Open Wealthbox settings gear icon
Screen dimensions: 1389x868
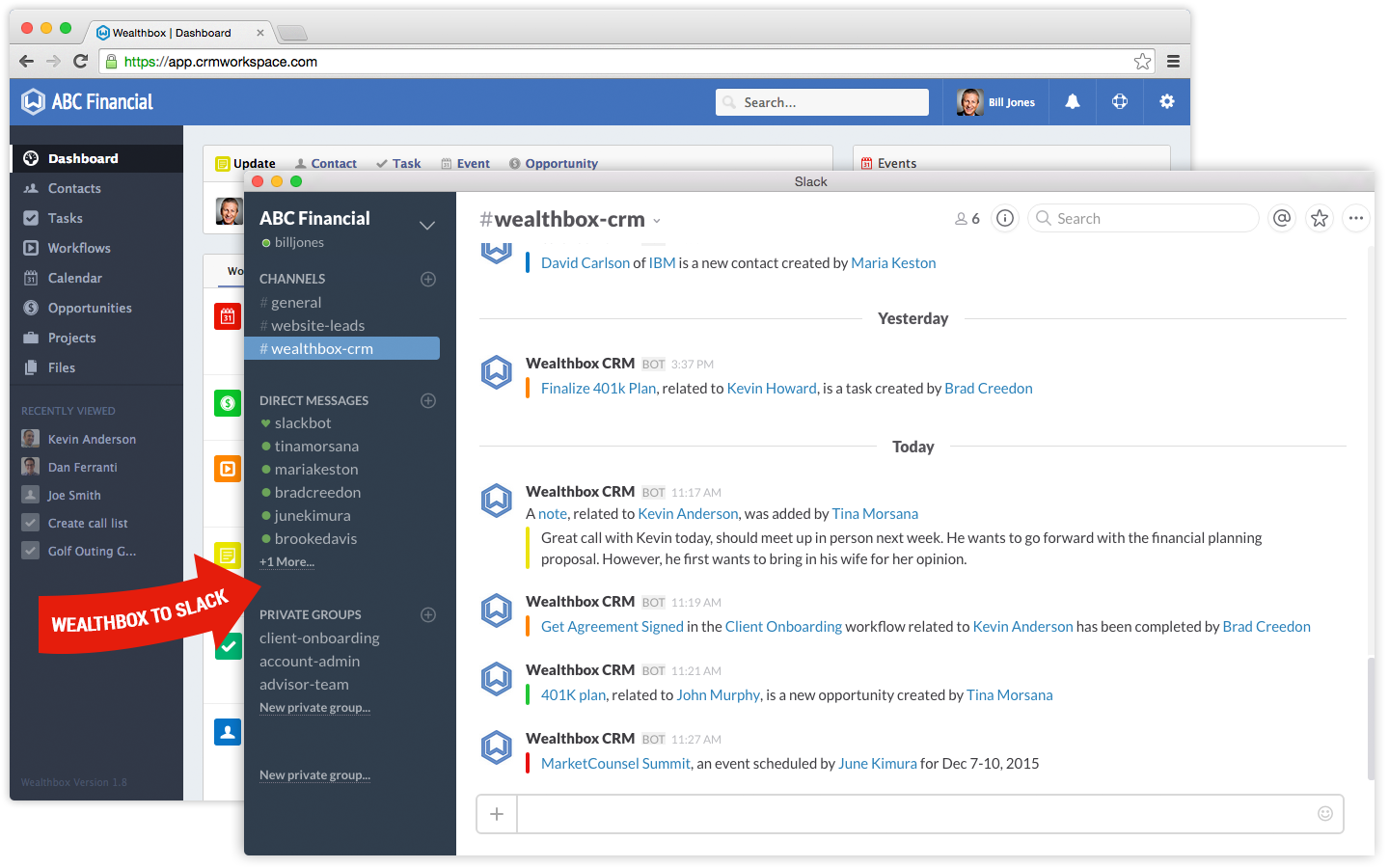pos(1167,101)
